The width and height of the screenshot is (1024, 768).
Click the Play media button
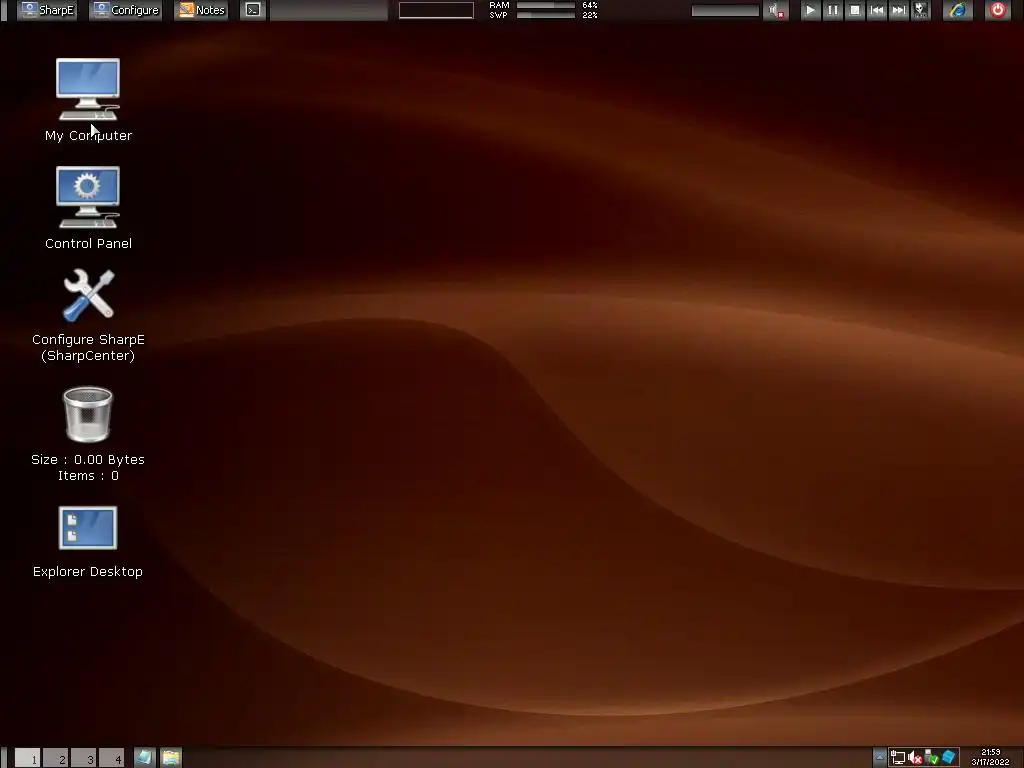810,10
